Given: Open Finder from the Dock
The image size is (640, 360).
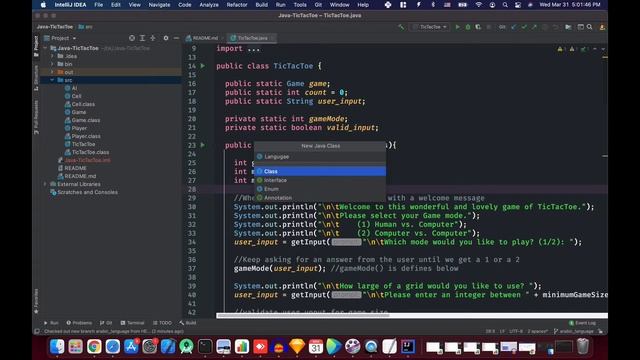Looking at the screenshot, I should point(57,347).
